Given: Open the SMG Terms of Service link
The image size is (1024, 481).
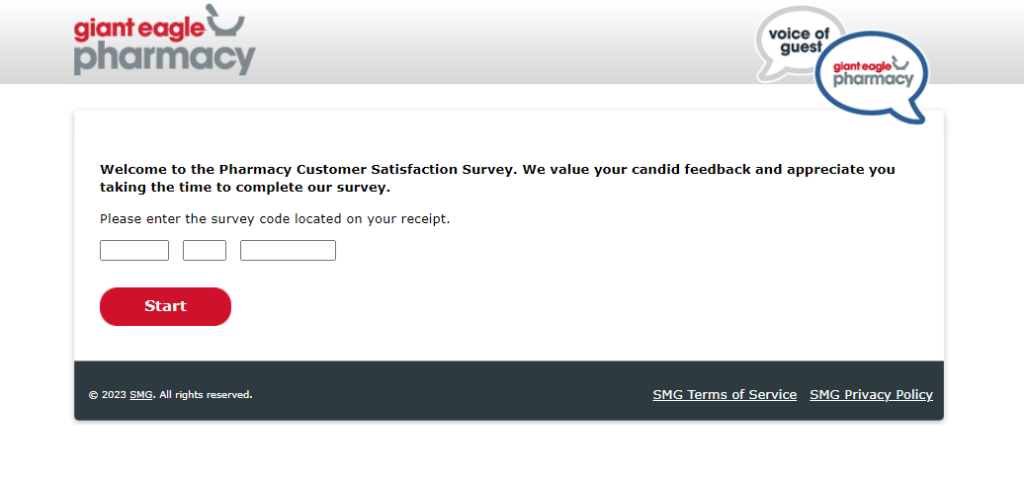Looking at the screenshot, I should 725,395.
